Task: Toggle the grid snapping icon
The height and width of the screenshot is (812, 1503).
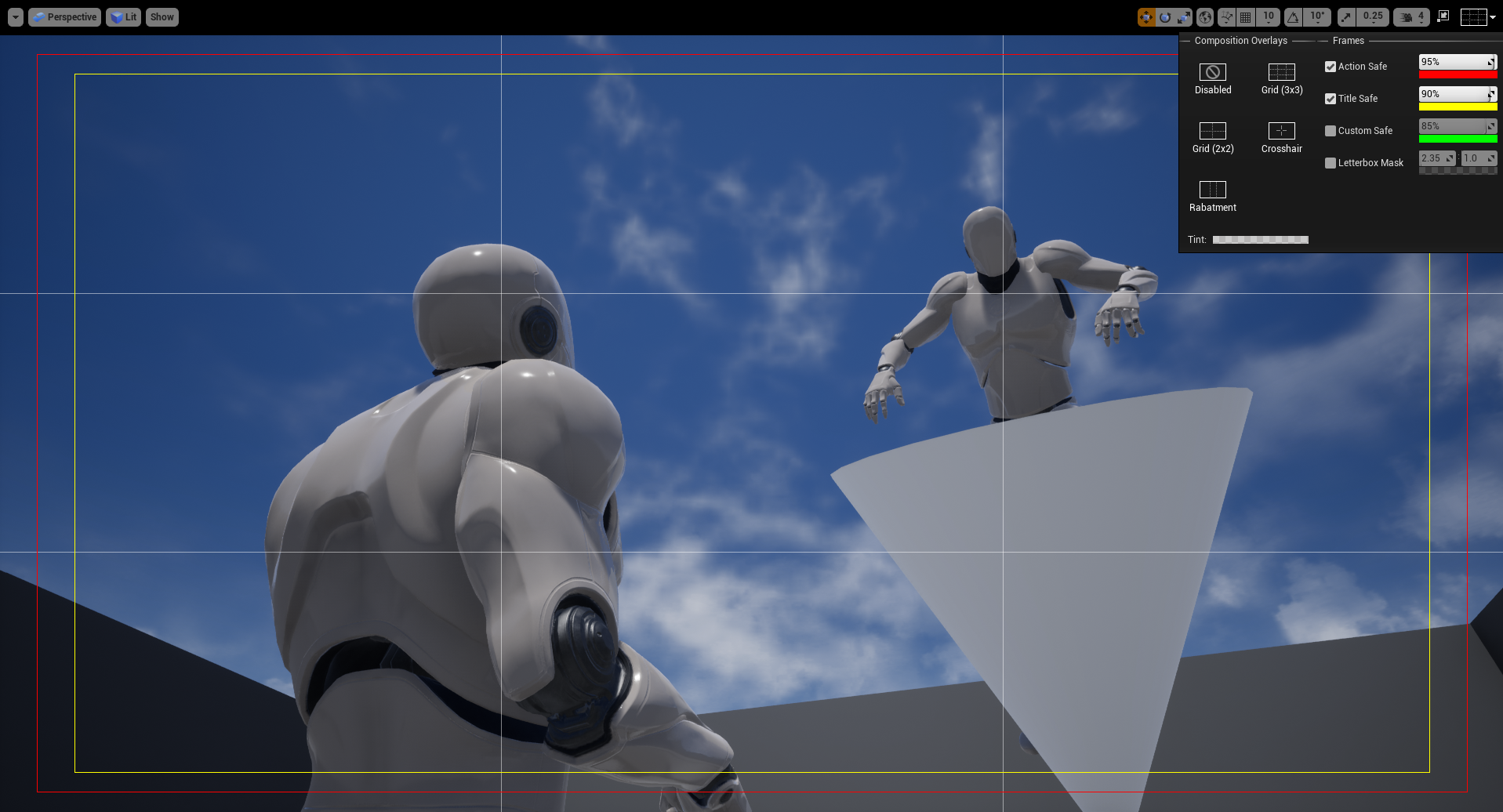Action: point(1246,17)
